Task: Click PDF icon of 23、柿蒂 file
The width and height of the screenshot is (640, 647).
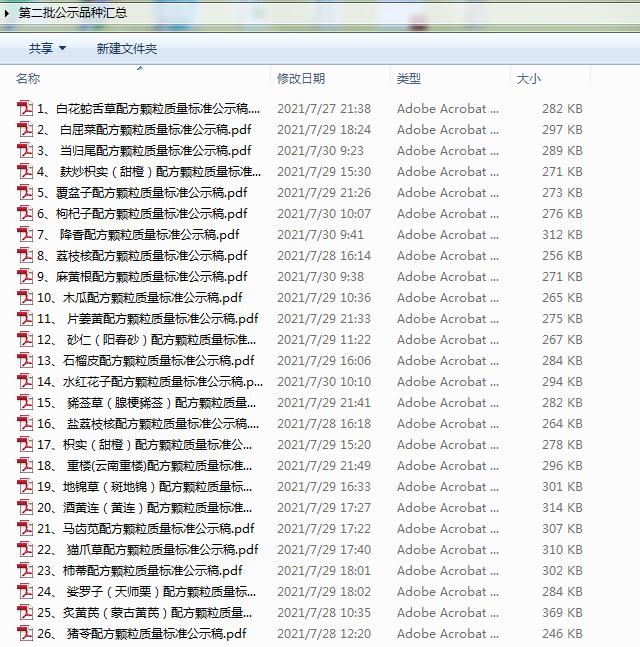Action: coord(25,571)
